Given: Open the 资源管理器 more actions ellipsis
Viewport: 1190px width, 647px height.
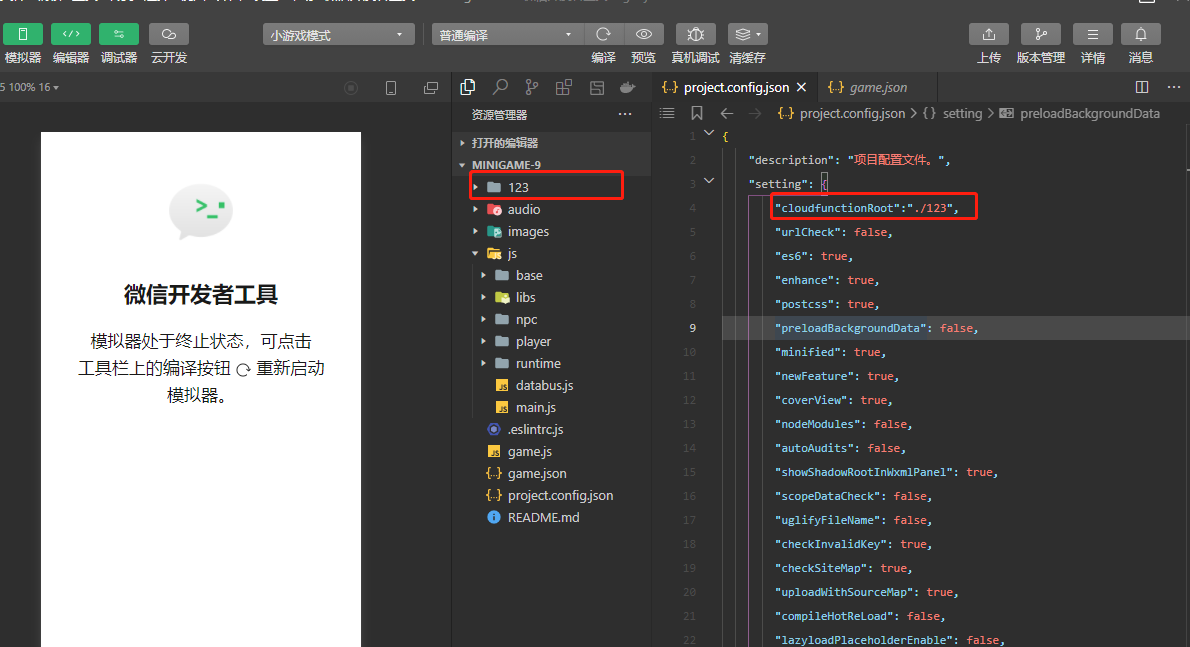Looking at the screenshot, I should pyautogui.click(x=625, y=115).
